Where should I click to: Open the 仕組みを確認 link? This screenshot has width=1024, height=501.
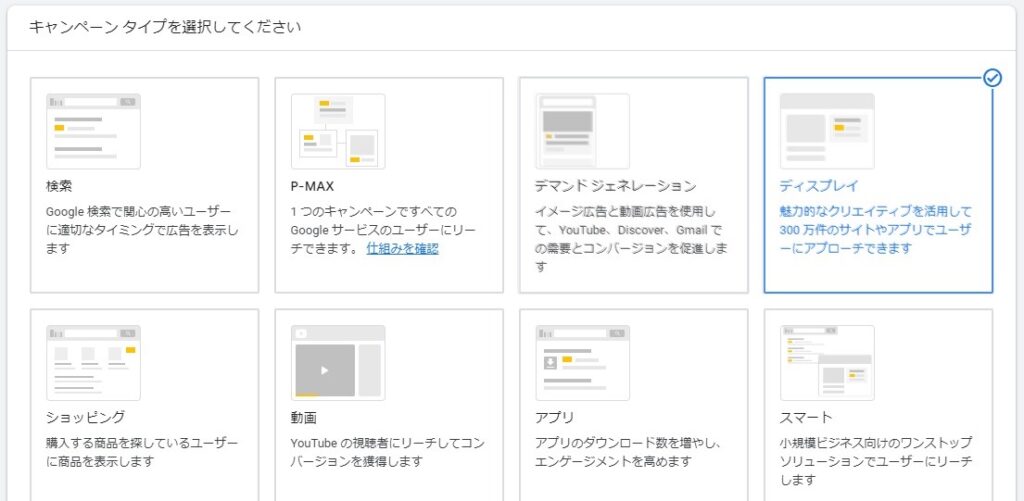pyautogui.click(x=402, y=249)
